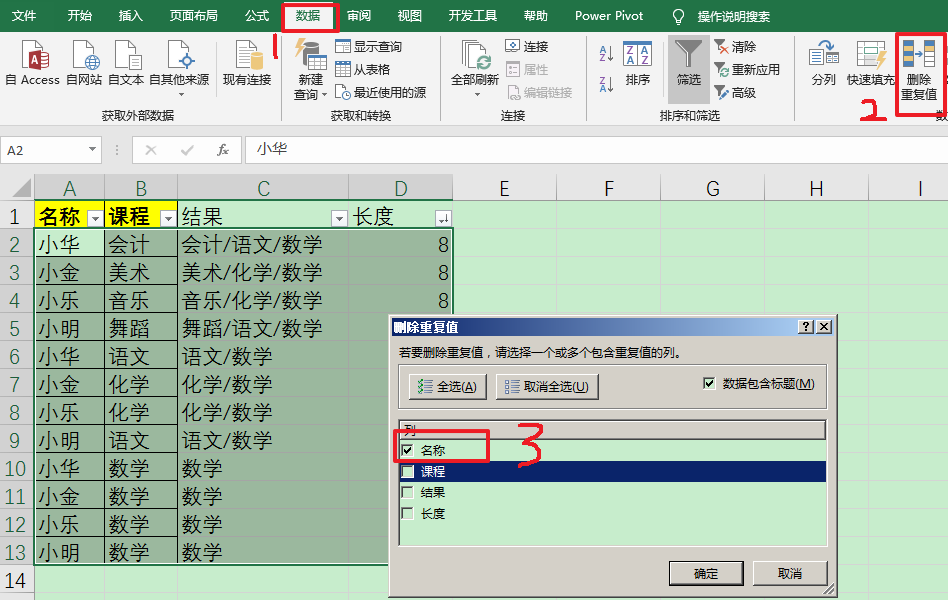This screenshot has width=948, height=600.
Task: Select the Flash Fill tool
Action: pyautogui.click(x=869, y=62)
